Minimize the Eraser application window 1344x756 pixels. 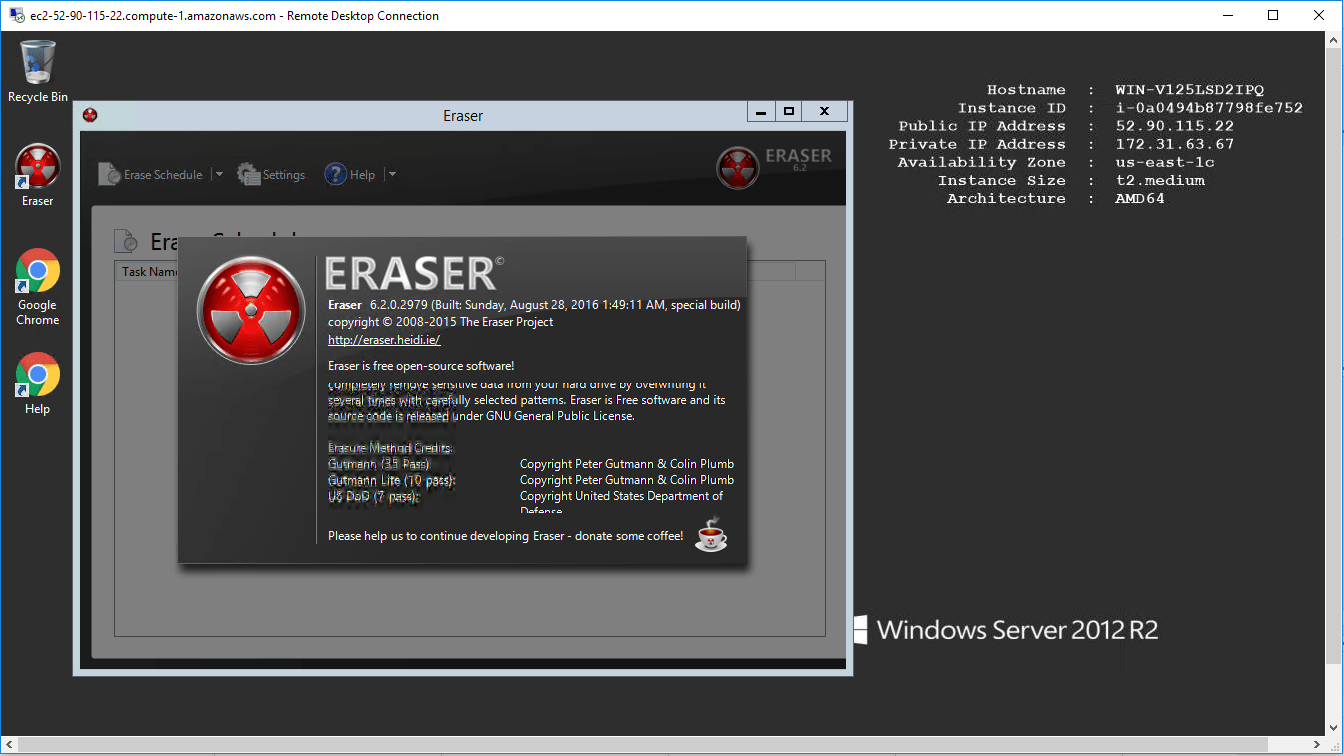pyautogui.click(x=762, y=112)
